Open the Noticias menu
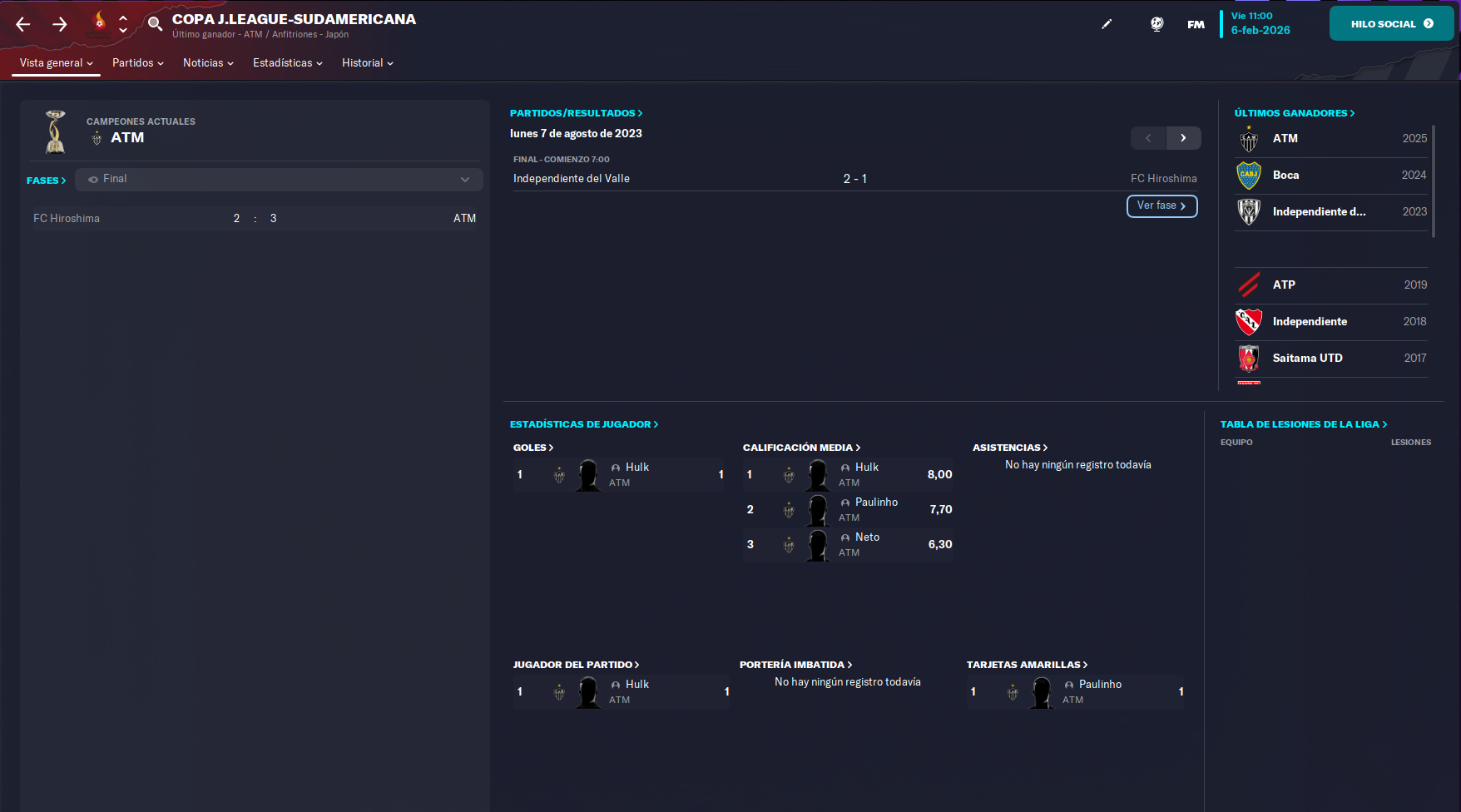The image size is (1461, 812). click(208, 63)
